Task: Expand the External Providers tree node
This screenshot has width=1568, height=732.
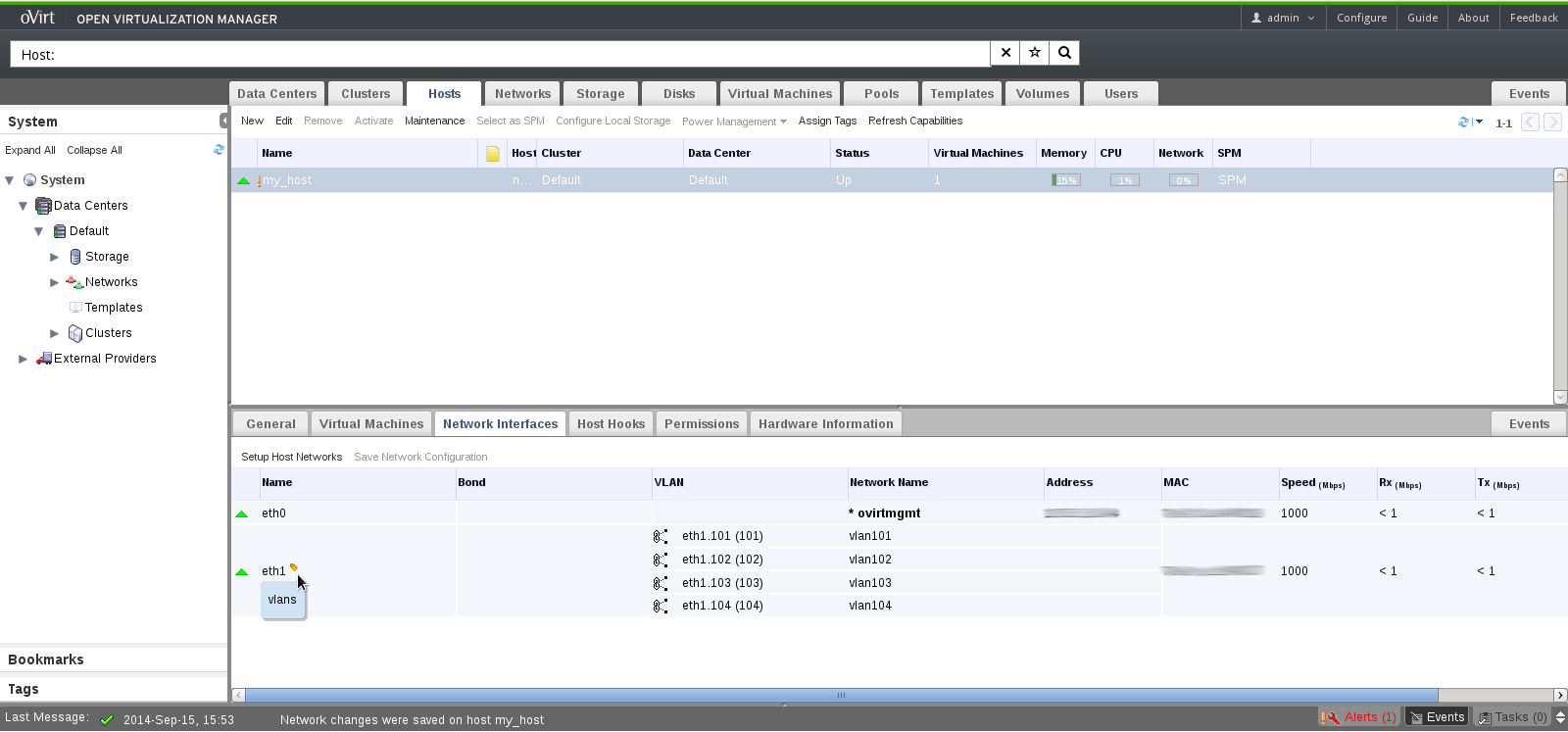Action: (x=24, y=359)
